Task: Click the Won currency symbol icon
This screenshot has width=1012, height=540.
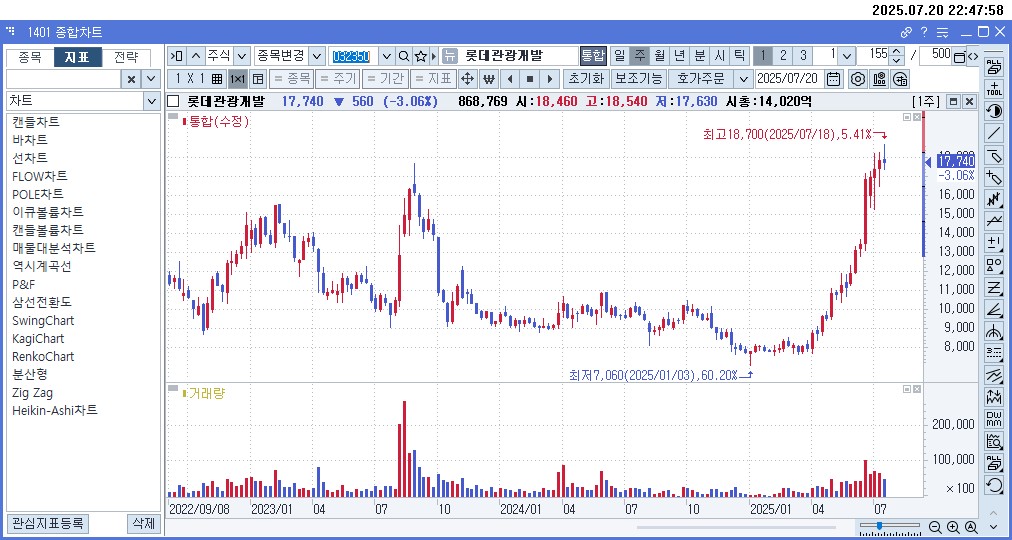Action: [x=489, y=79]
